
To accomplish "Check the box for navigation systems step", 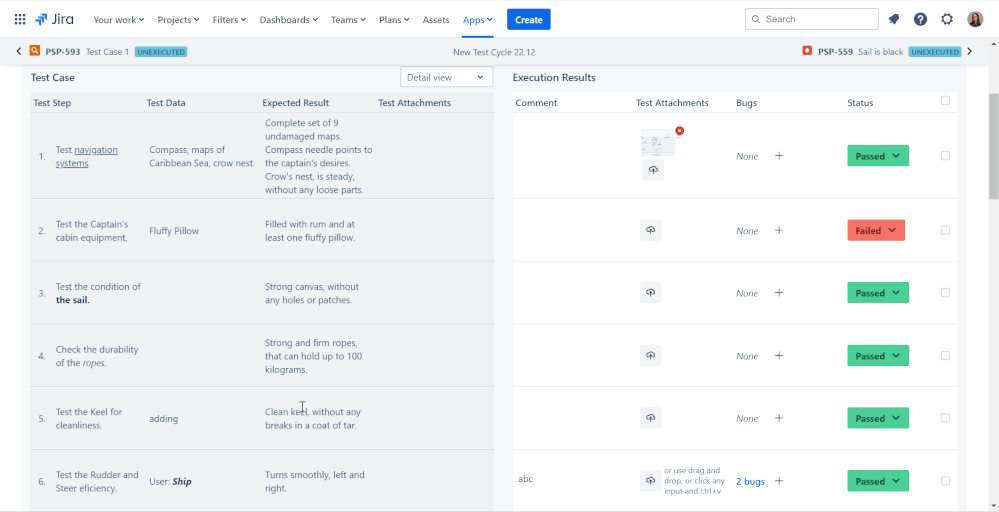I will [945, 155].
